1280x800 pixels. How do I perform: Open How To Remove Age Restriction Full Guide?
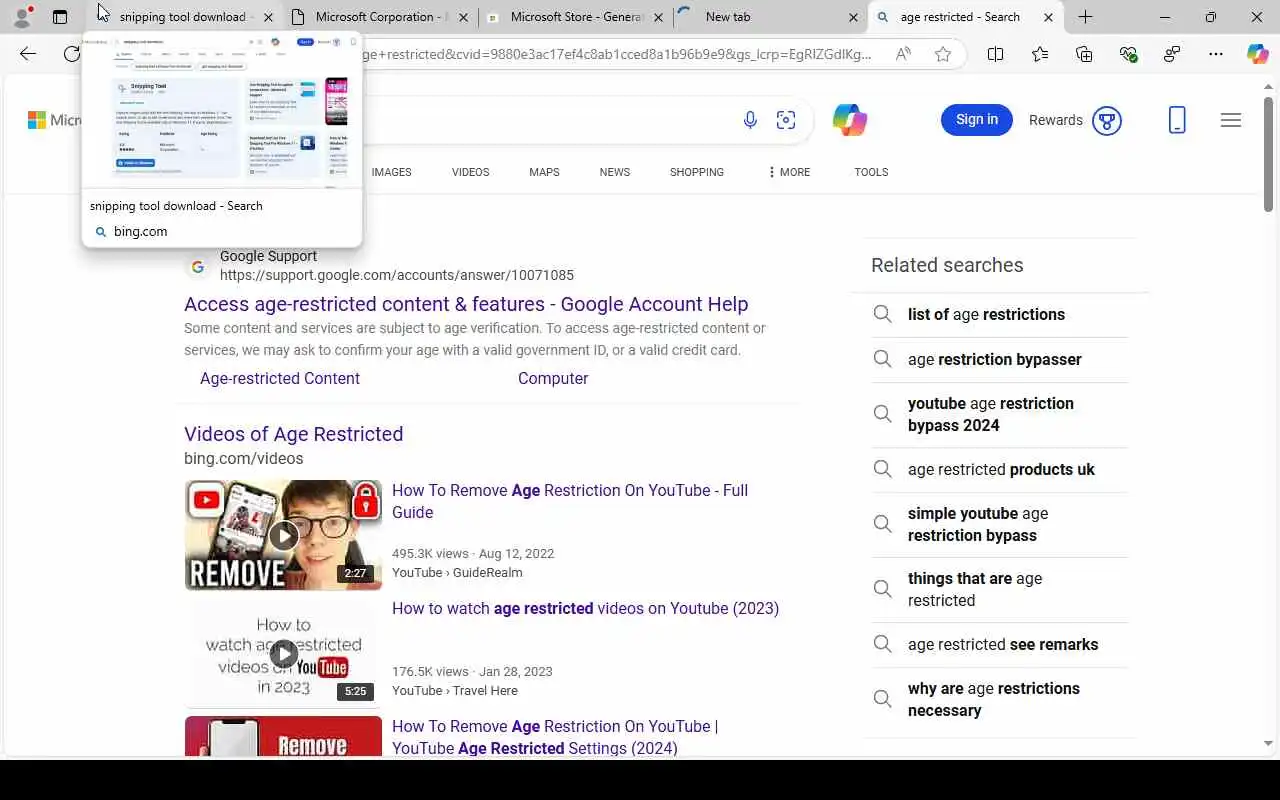pyautogui.click(x=570, y=501)
